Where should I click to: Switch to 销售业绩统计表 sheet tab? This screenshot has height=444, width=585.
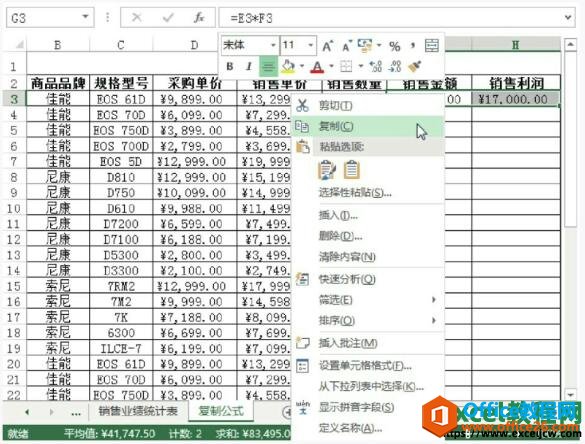138,411
